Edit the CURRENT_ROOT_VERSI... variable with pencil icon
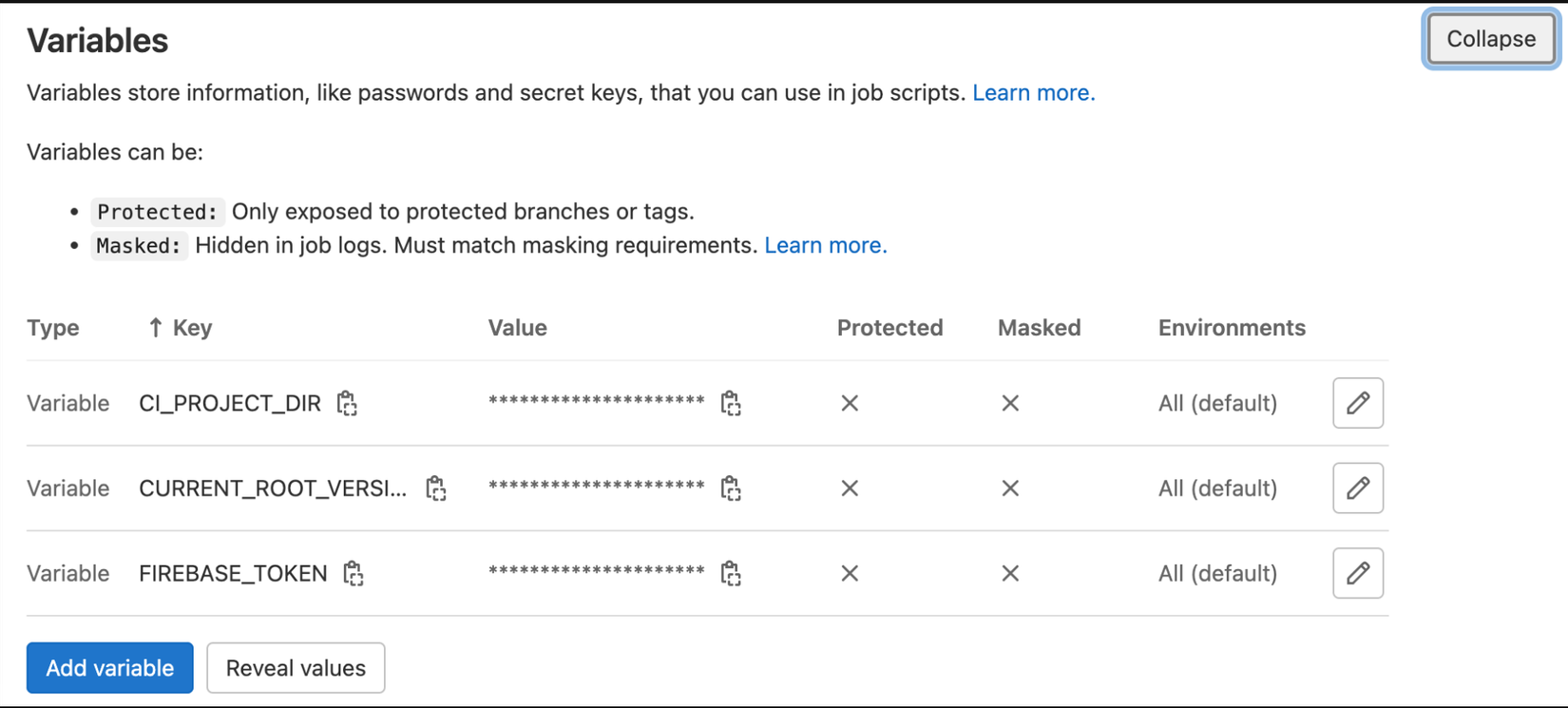Viewport: 1568px width, 708px height. [1357, 488]
